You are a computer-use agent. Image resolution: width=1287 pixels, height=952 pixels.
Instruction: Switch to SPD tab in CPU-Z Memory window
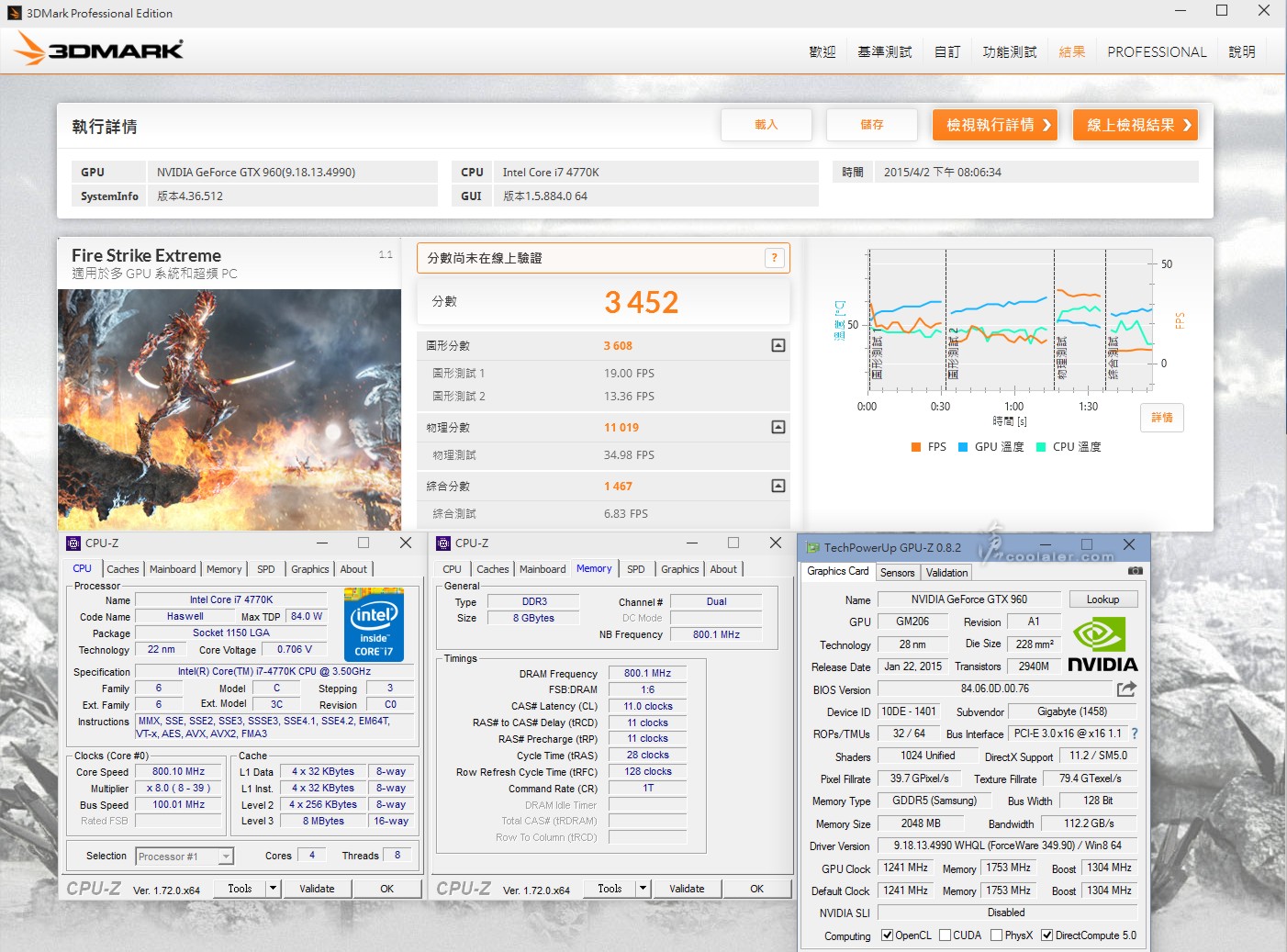(x=636, y=569)
